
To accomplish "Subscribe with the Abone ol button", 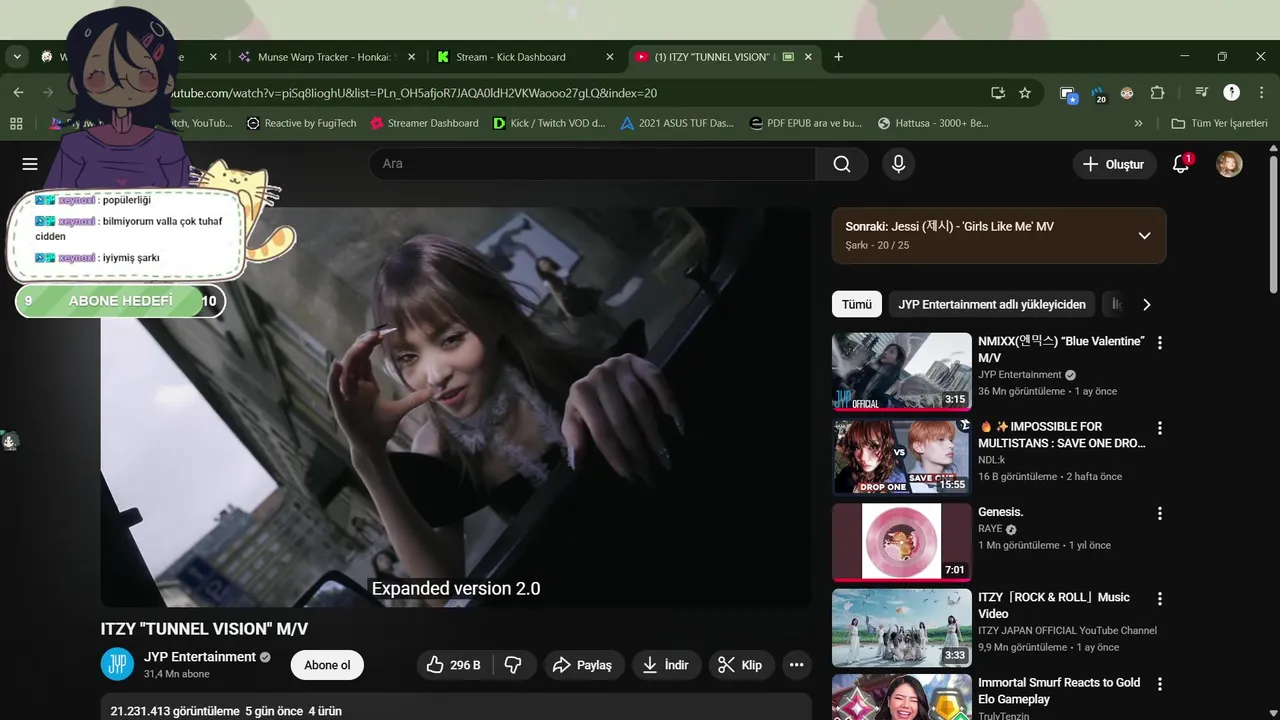I will 327,665.
